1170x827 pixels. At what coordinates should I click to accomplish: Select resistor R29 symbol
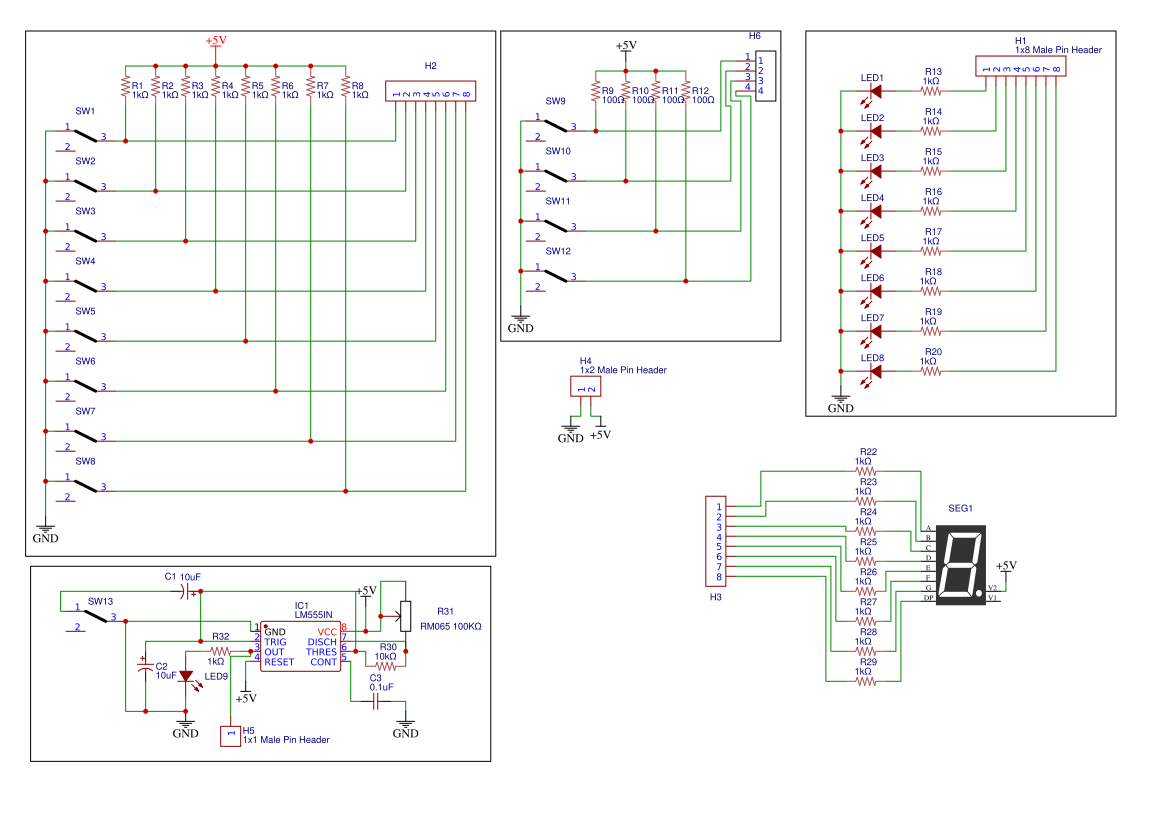866,681
